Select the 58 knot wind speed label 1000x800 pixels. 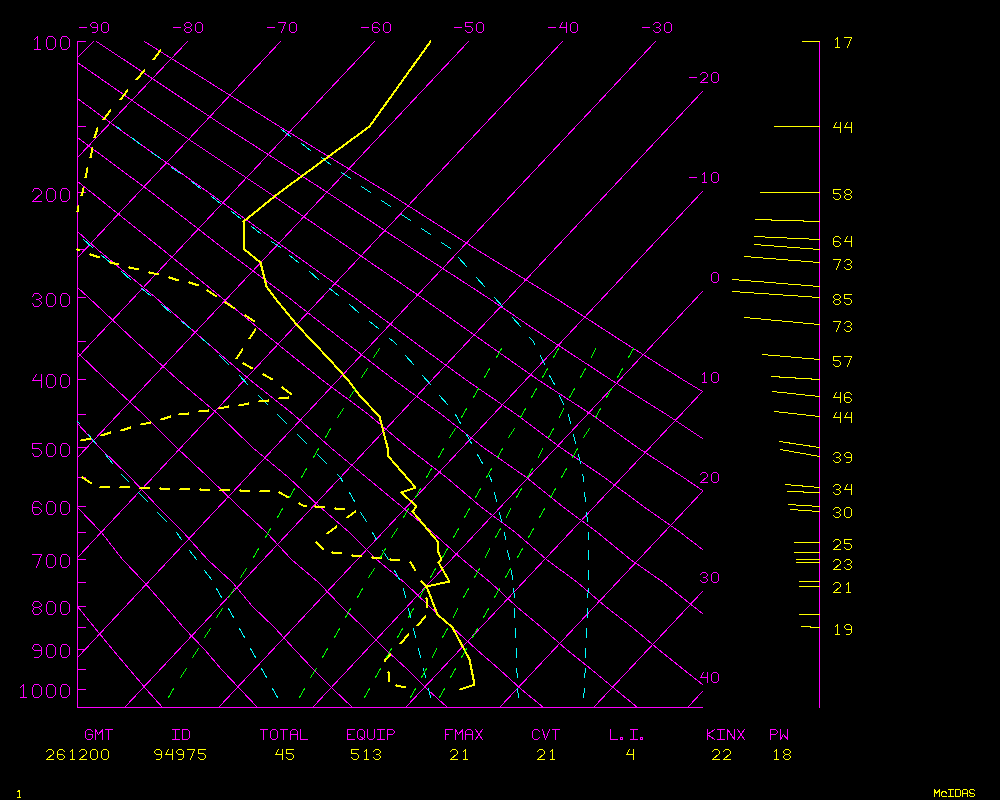pos(842,194)
